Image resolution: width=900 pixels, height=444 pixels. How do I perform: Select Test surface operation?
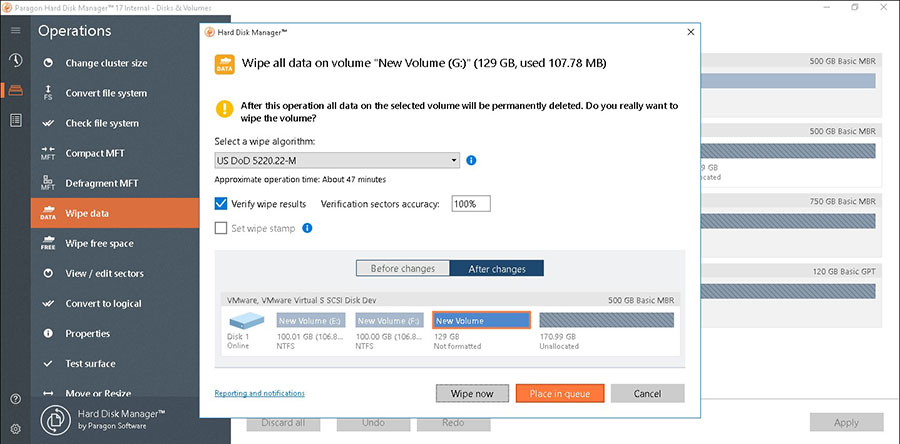tap(115, 364)
